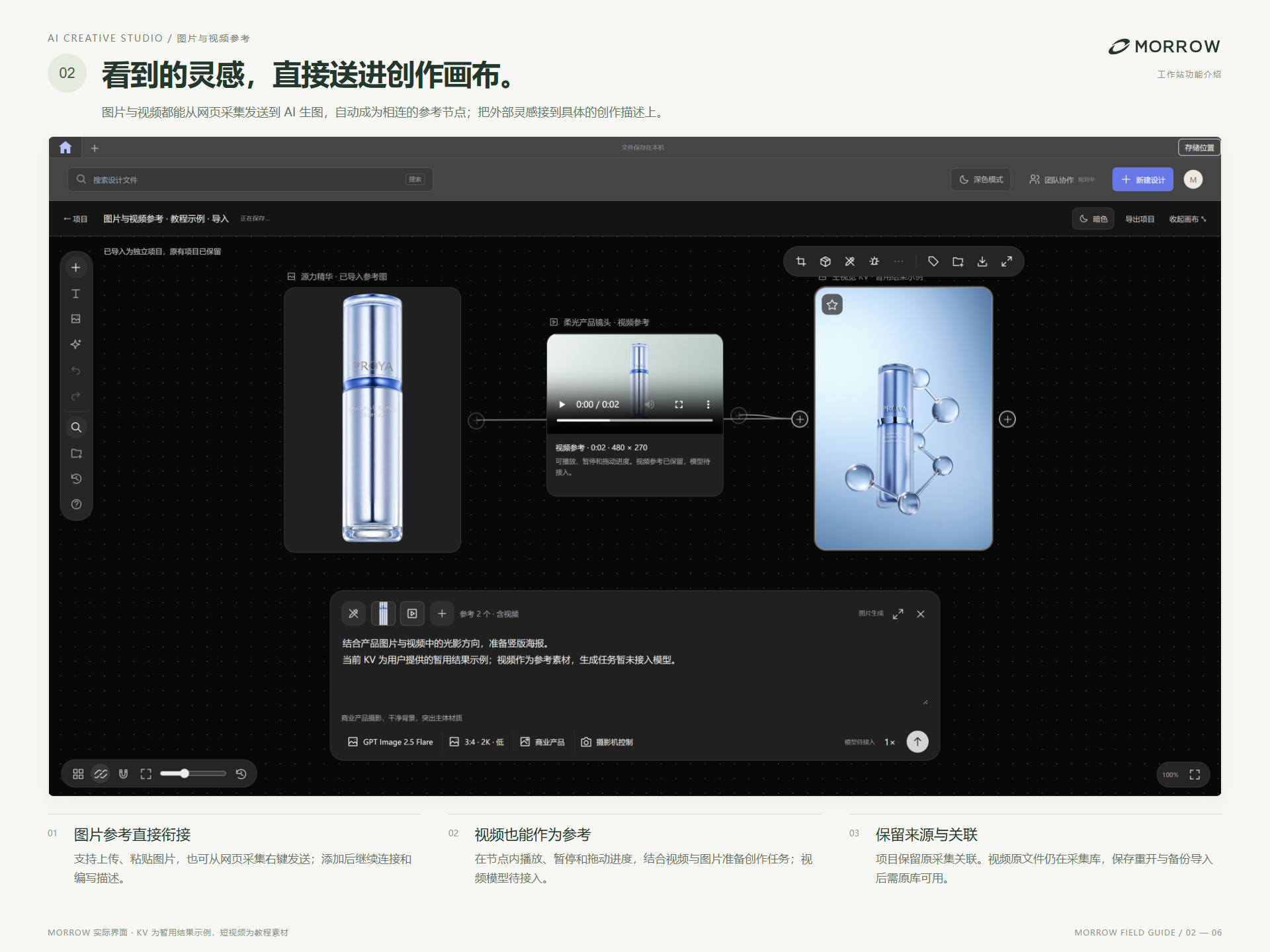The image size is (1270, 952).
Task: Click the tag icon in floating toolbar
Action: tap(933, 261)
